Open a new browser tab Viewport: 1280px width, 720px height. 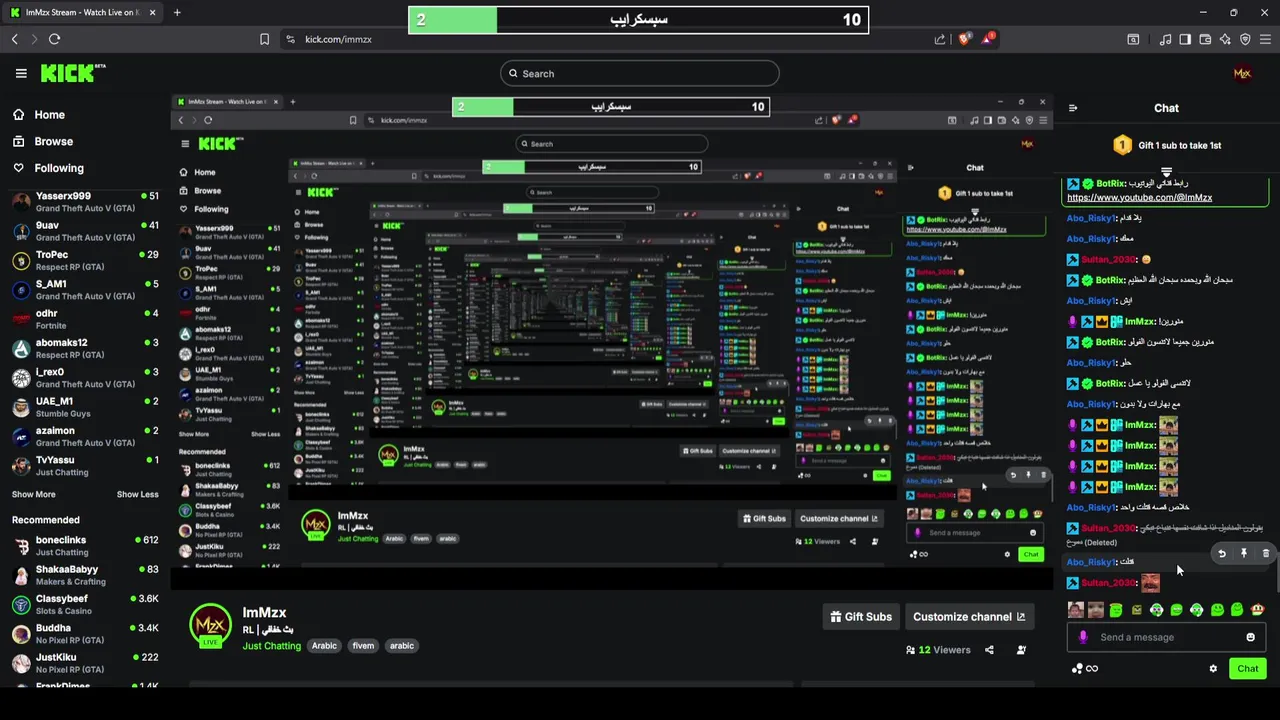point(177,12)
